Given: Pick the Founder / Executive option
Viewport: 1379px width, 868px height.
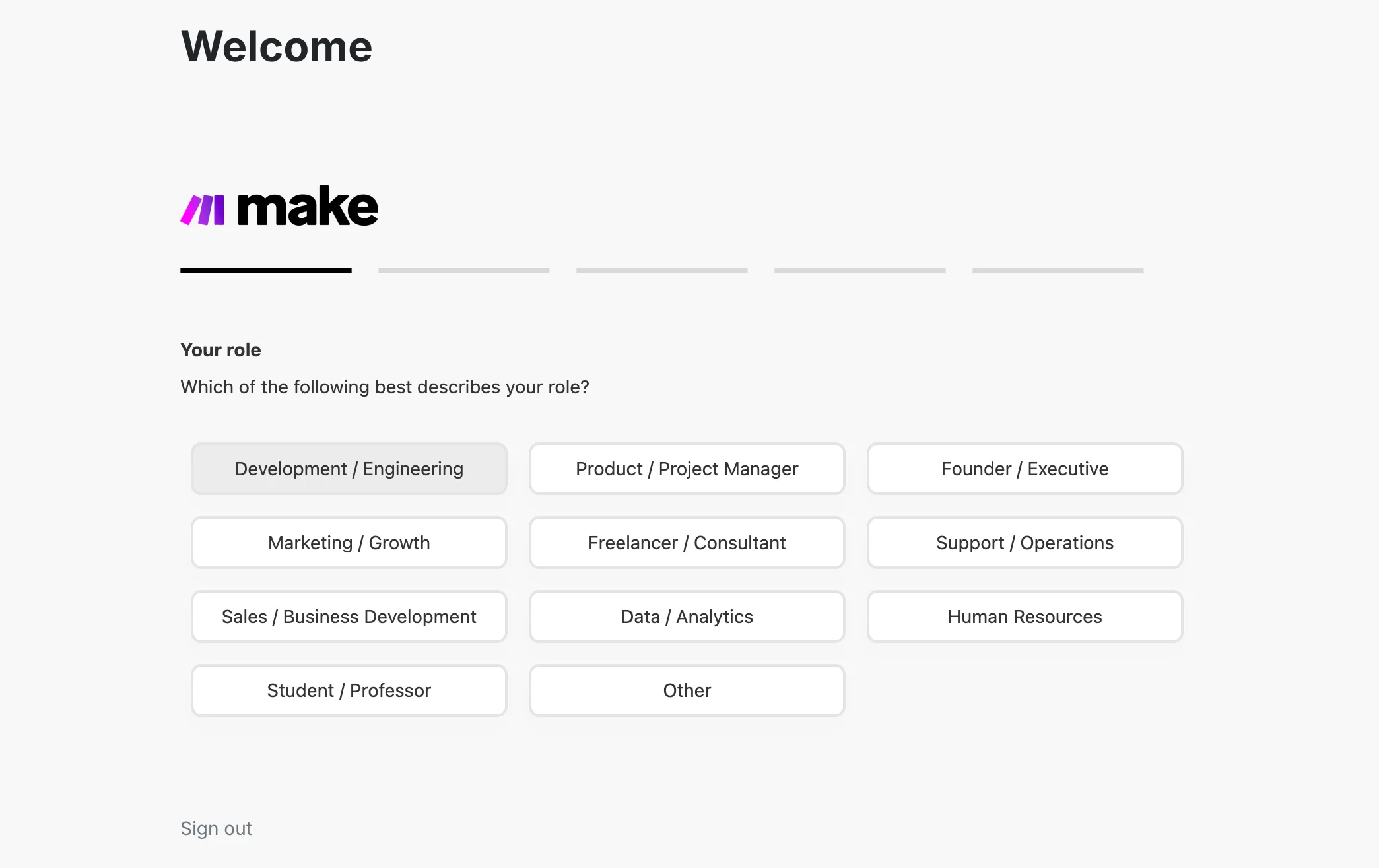Looking at the screenshot, I should click(1025, 469).
